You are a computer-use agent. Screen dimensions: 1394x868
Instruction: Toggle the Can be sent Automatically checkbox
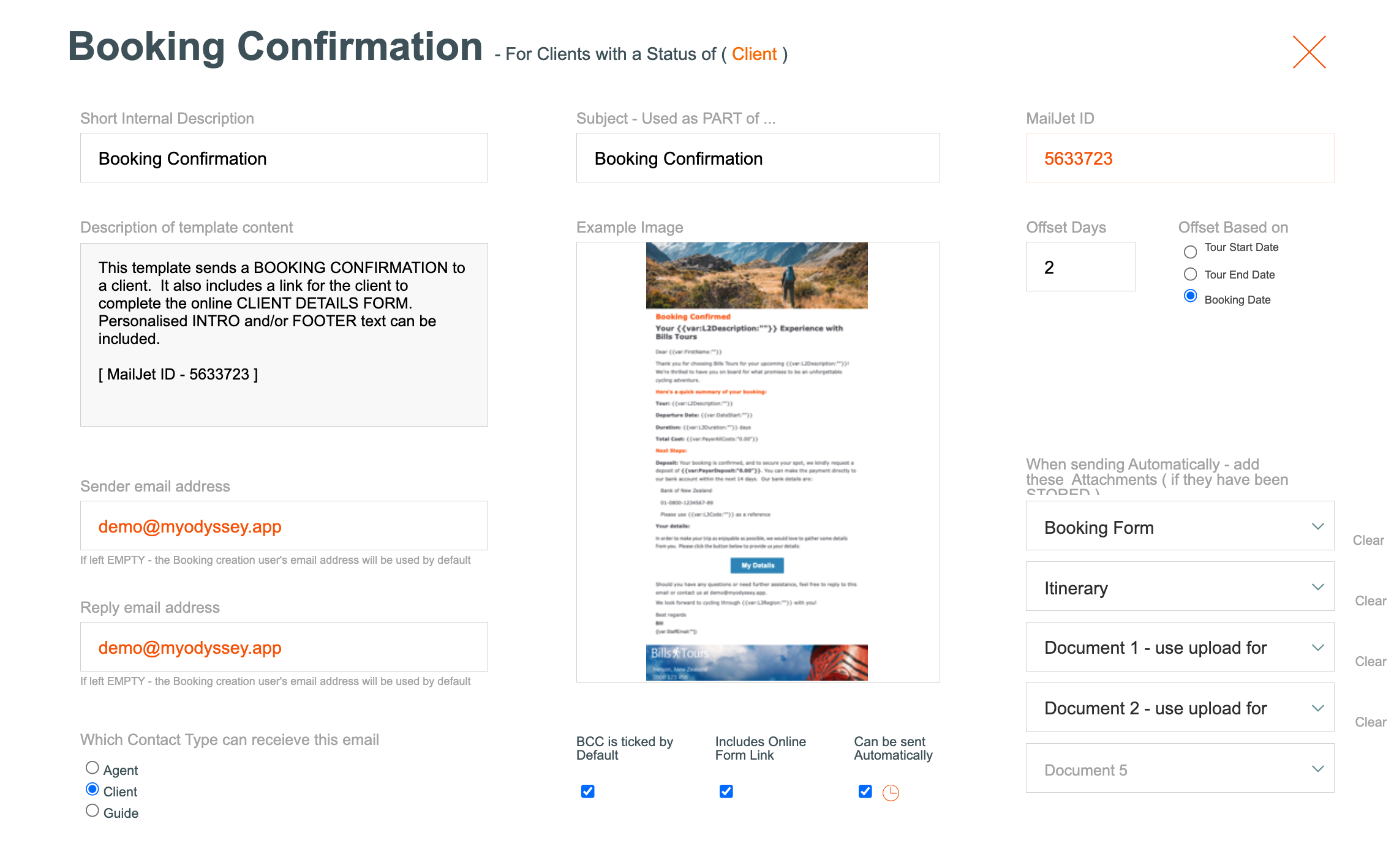coord(865,791)
